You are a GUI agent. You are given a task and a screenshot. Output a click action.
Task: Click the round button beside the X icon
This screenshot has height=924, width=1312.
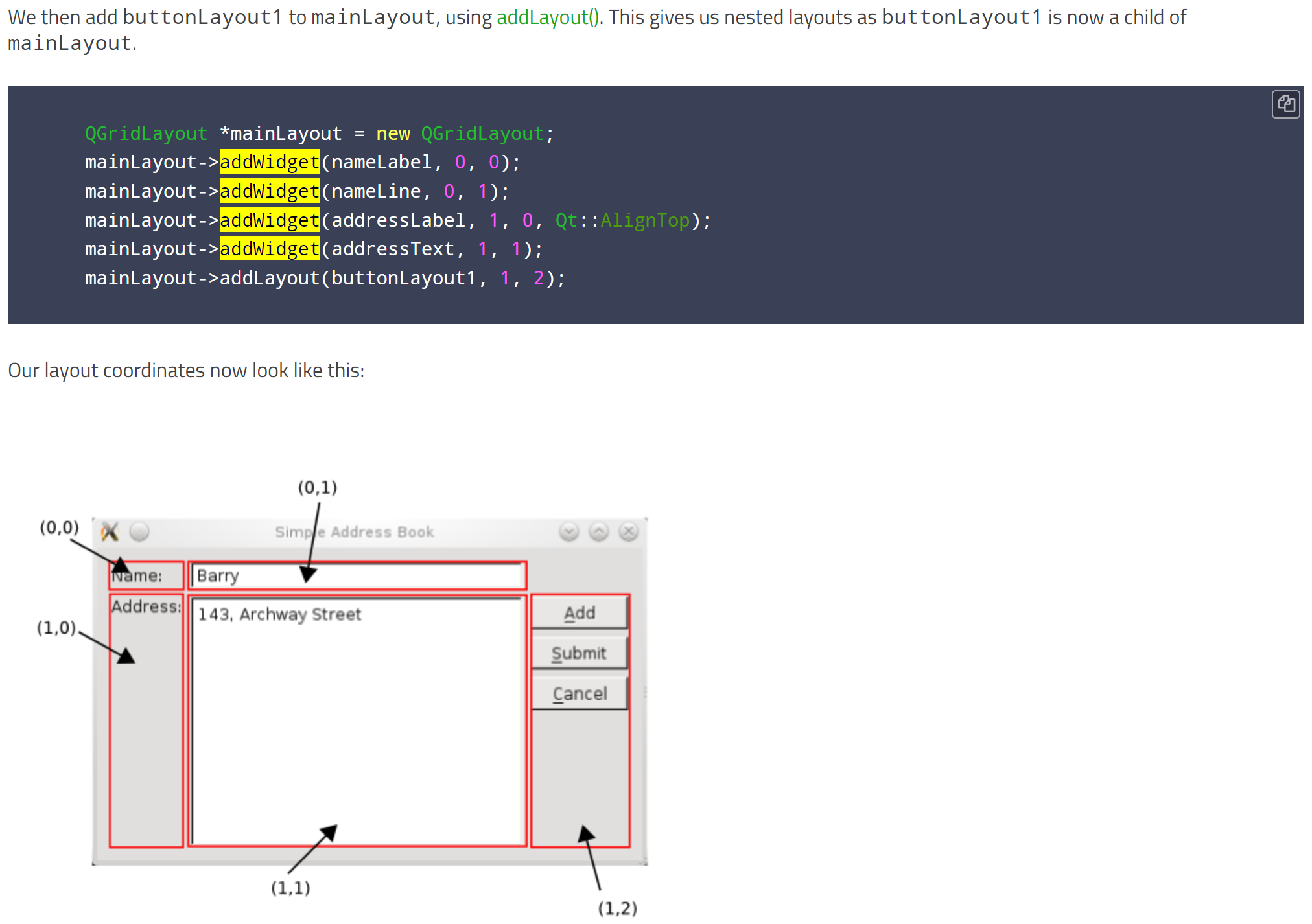point(139,532)
